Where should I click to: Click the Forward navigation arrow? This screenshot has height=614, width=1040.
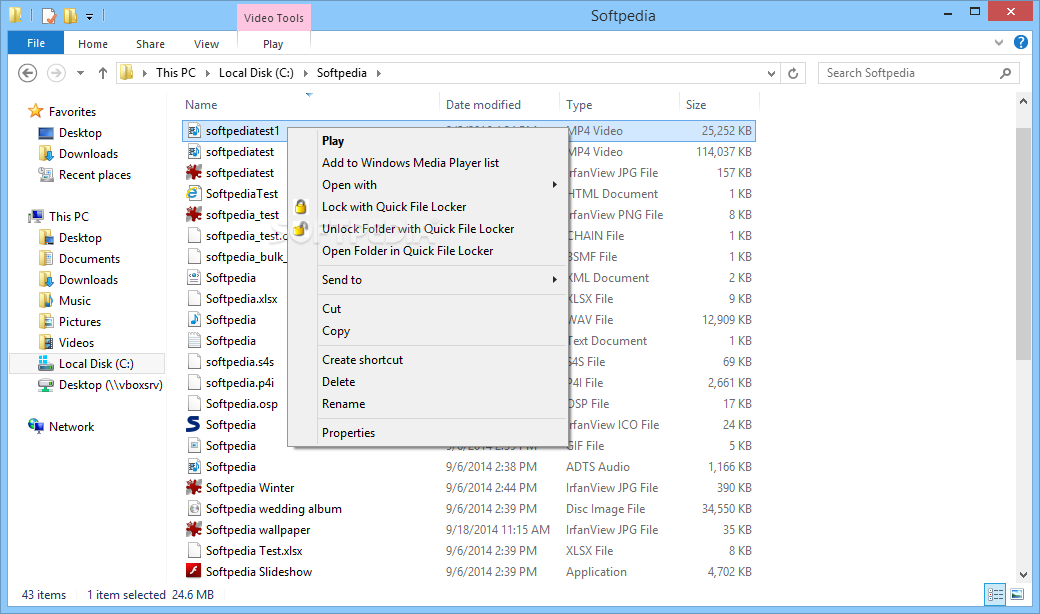(x=56, y=73)
